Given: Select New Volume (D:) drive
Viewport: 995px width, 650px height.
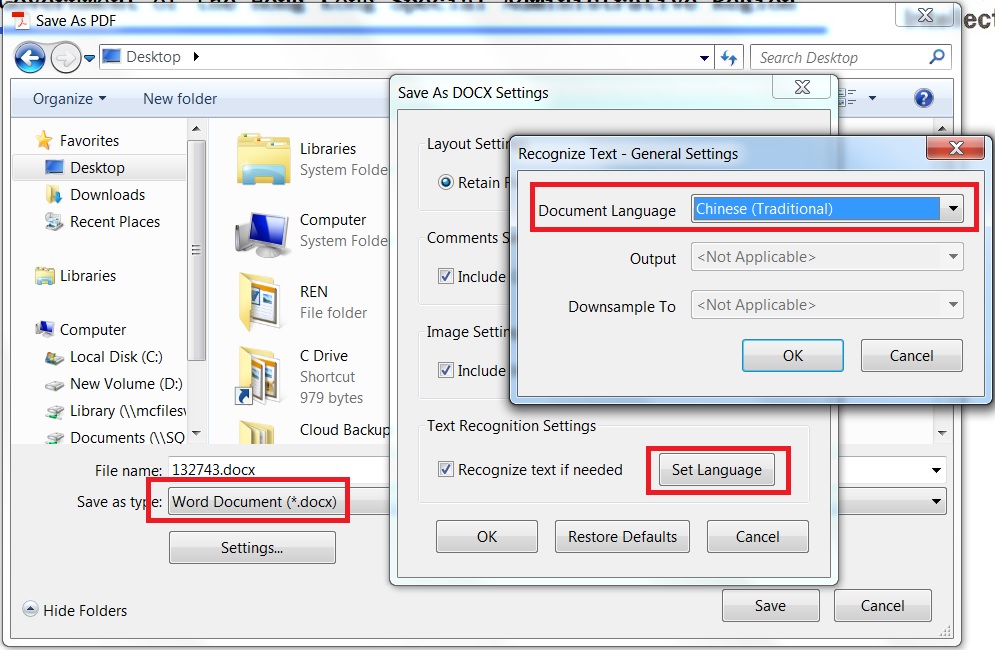Looking at the screenshot, I should click(x=126, y=384).
